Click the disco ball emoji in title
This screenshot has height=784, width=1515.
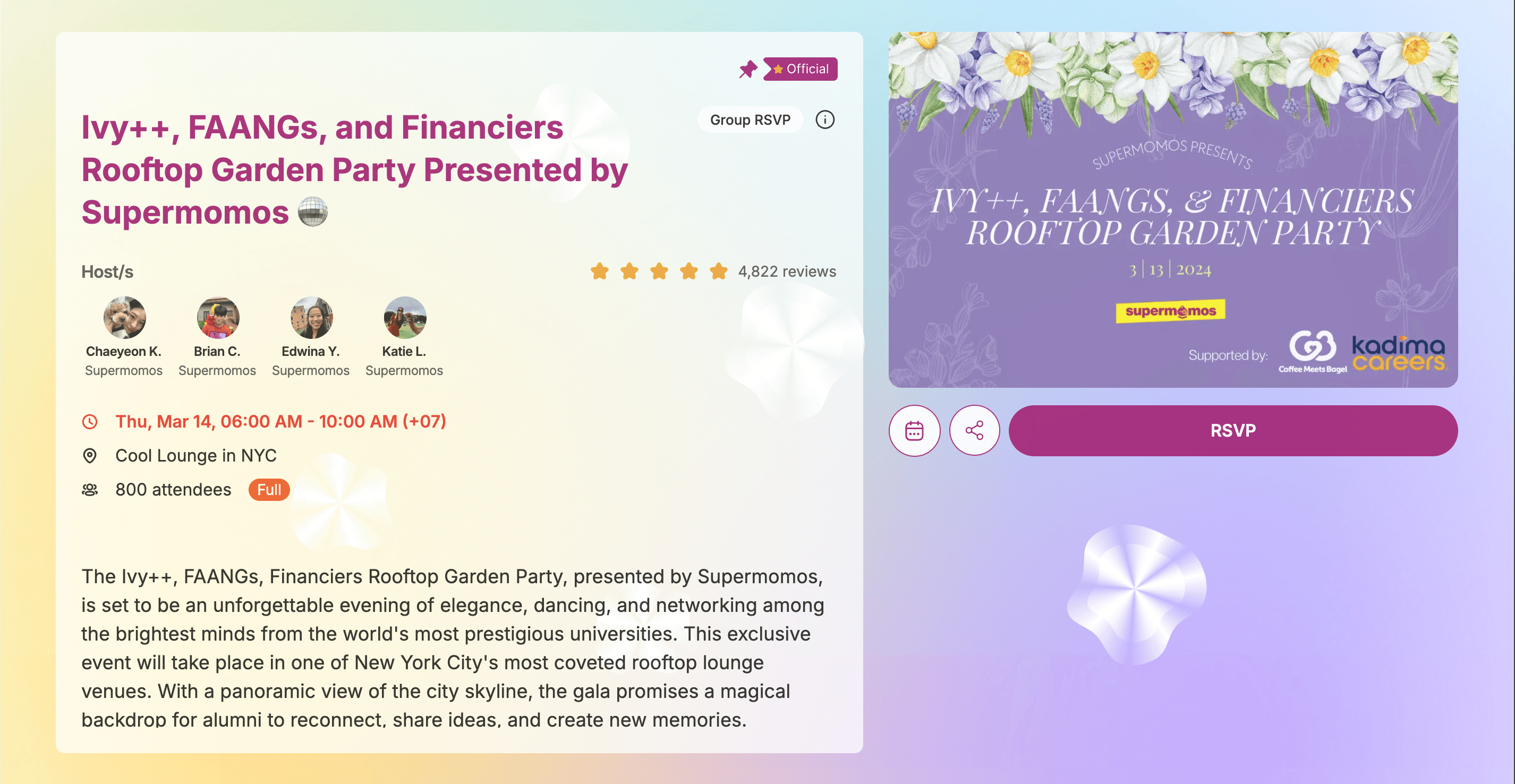313,212
